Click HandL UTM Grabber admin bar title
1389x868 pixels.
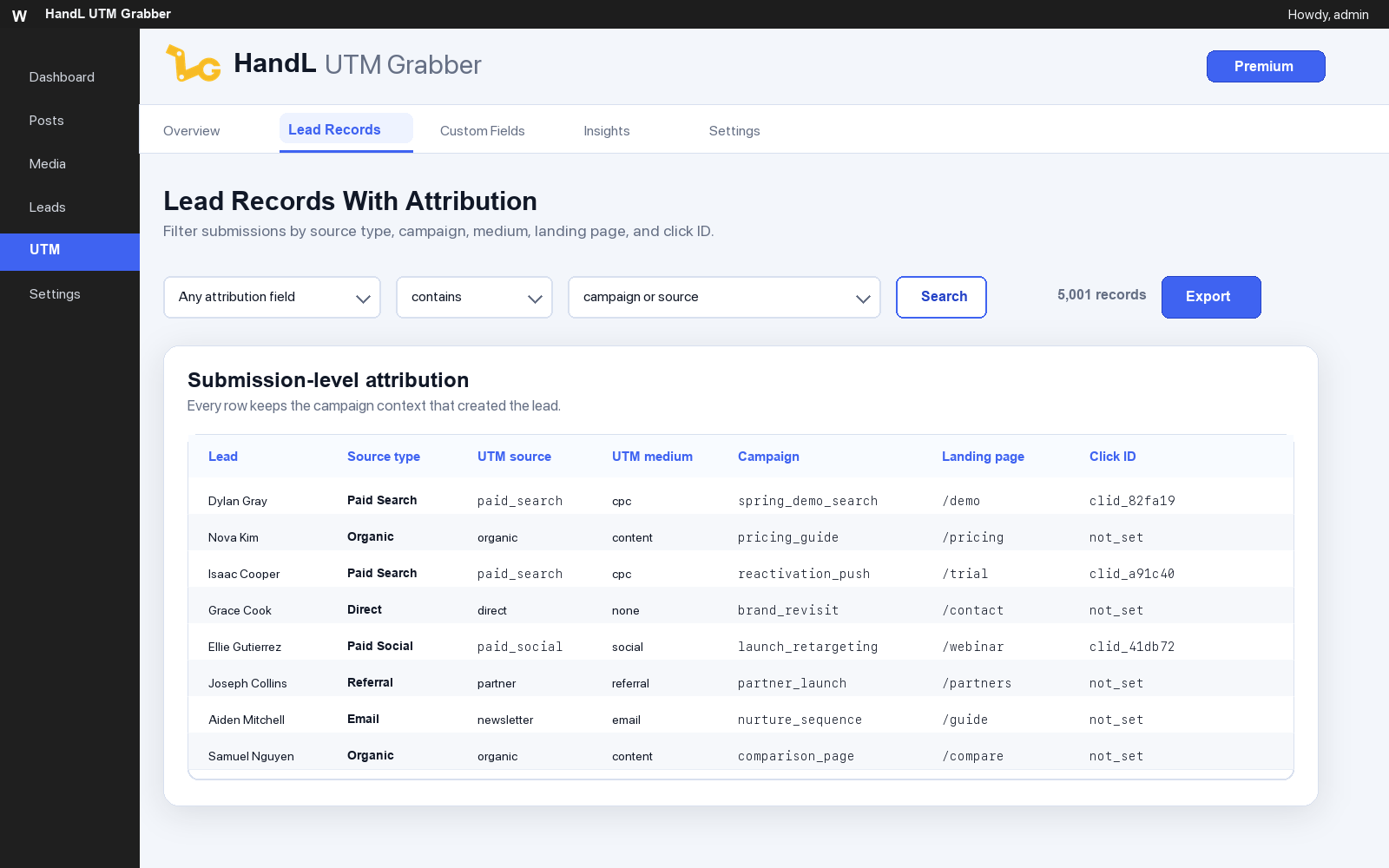[108, 14]
